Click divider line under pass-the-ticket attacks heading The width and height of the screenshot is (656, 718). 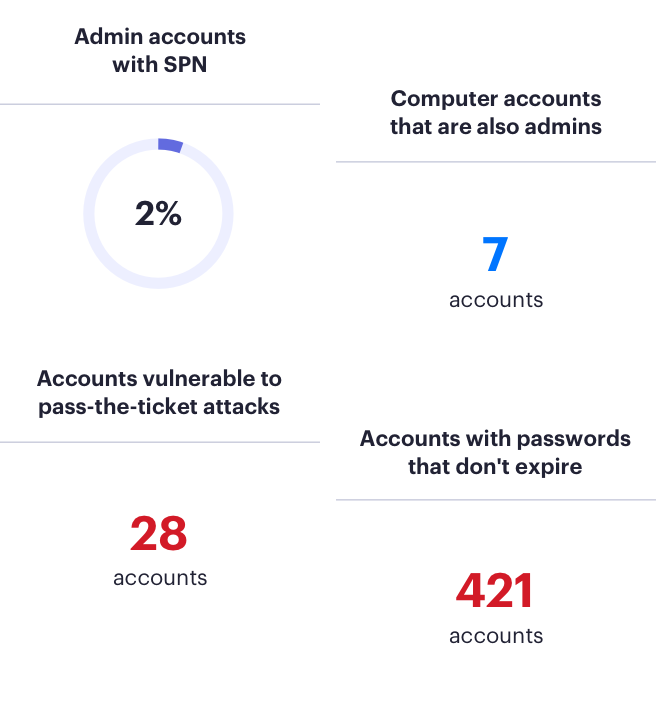tap(160, 442)
